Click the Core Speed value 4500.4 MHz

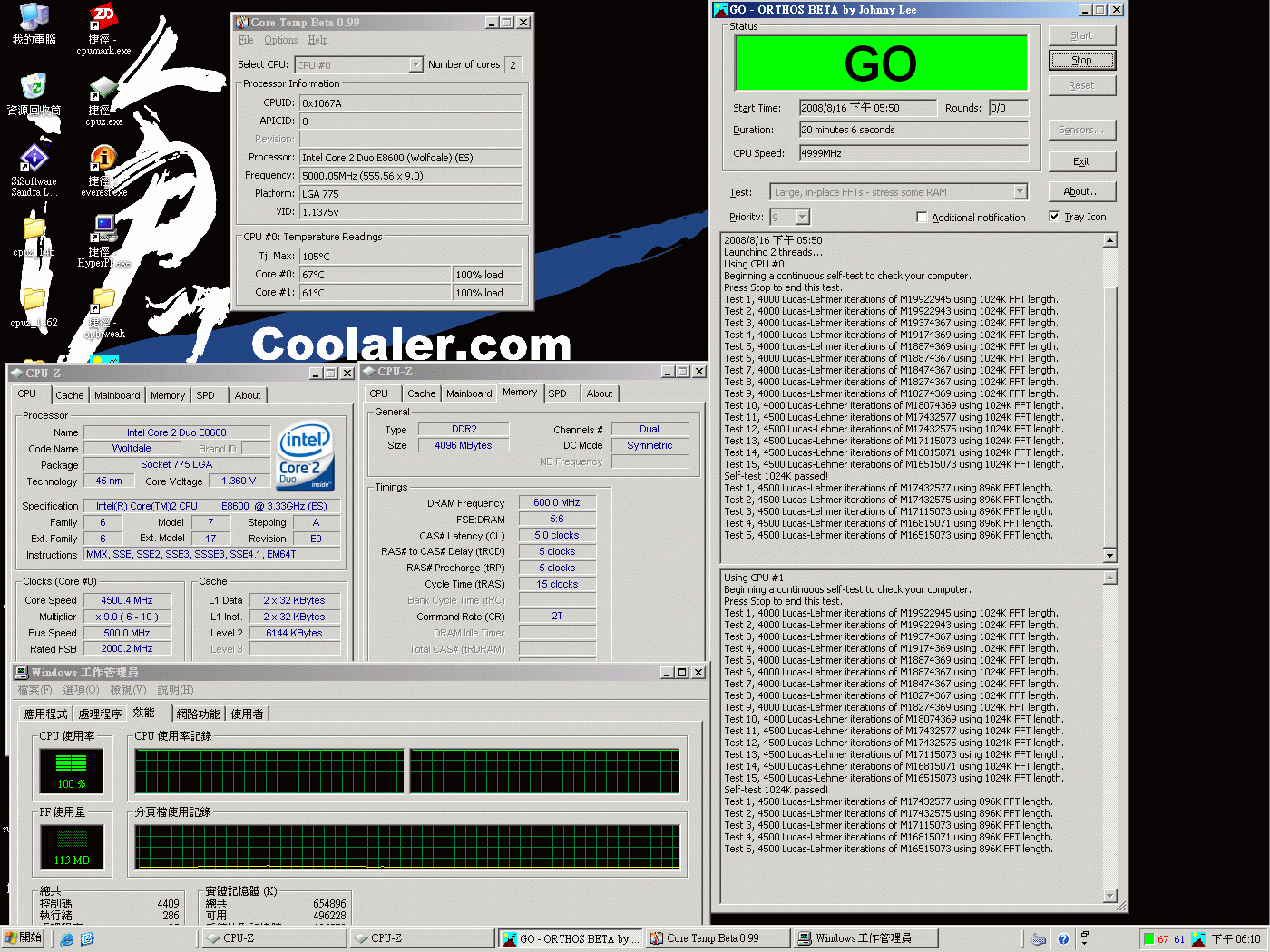pyautogui.click(x=127, y=600)
